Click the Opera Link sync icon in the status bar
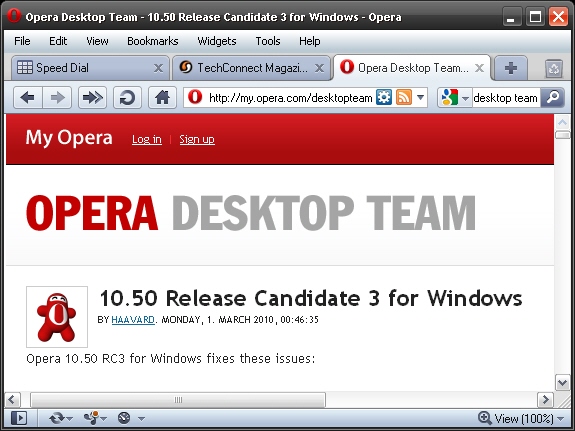 [57, 418]
